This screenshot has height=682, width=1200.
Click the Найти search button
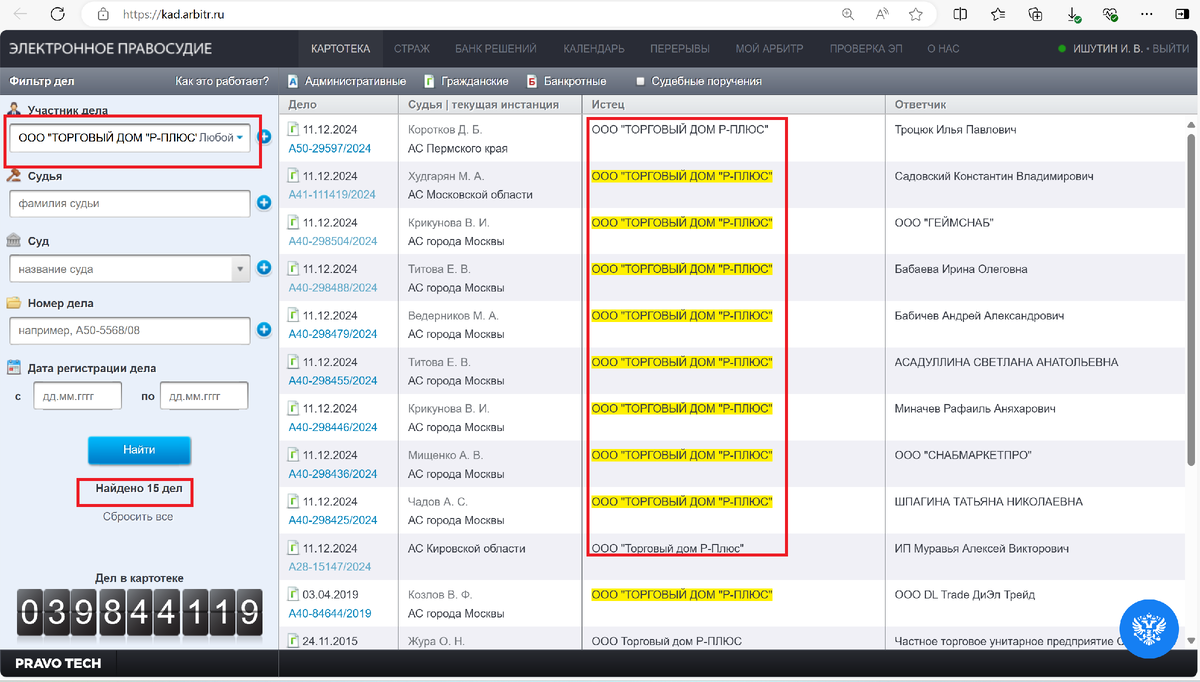pos(139,450)
